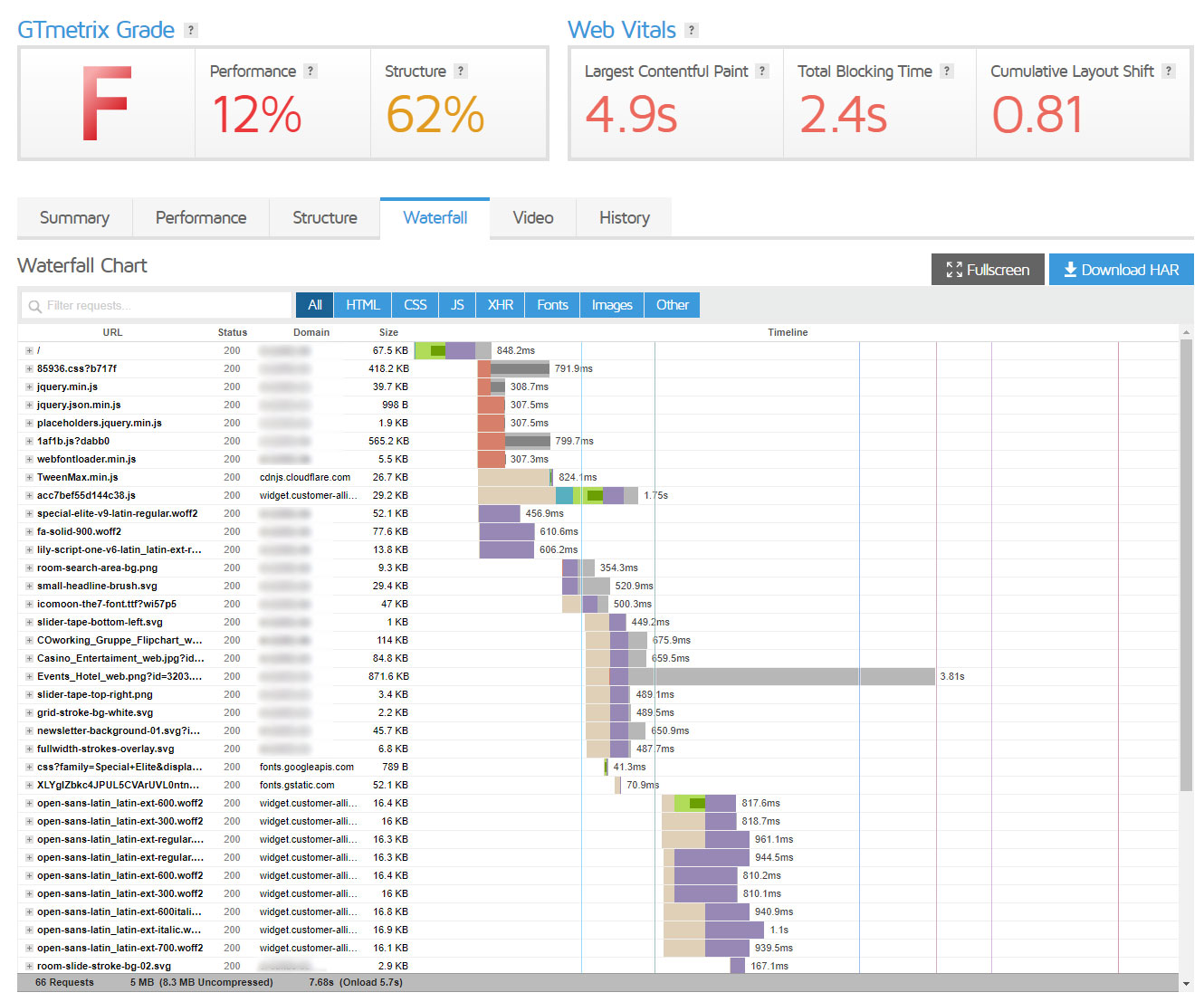The height and width of the screenshot is (1002, 1204).
Task: Toggle the Fonts requests filter
Action: [551, 305]
